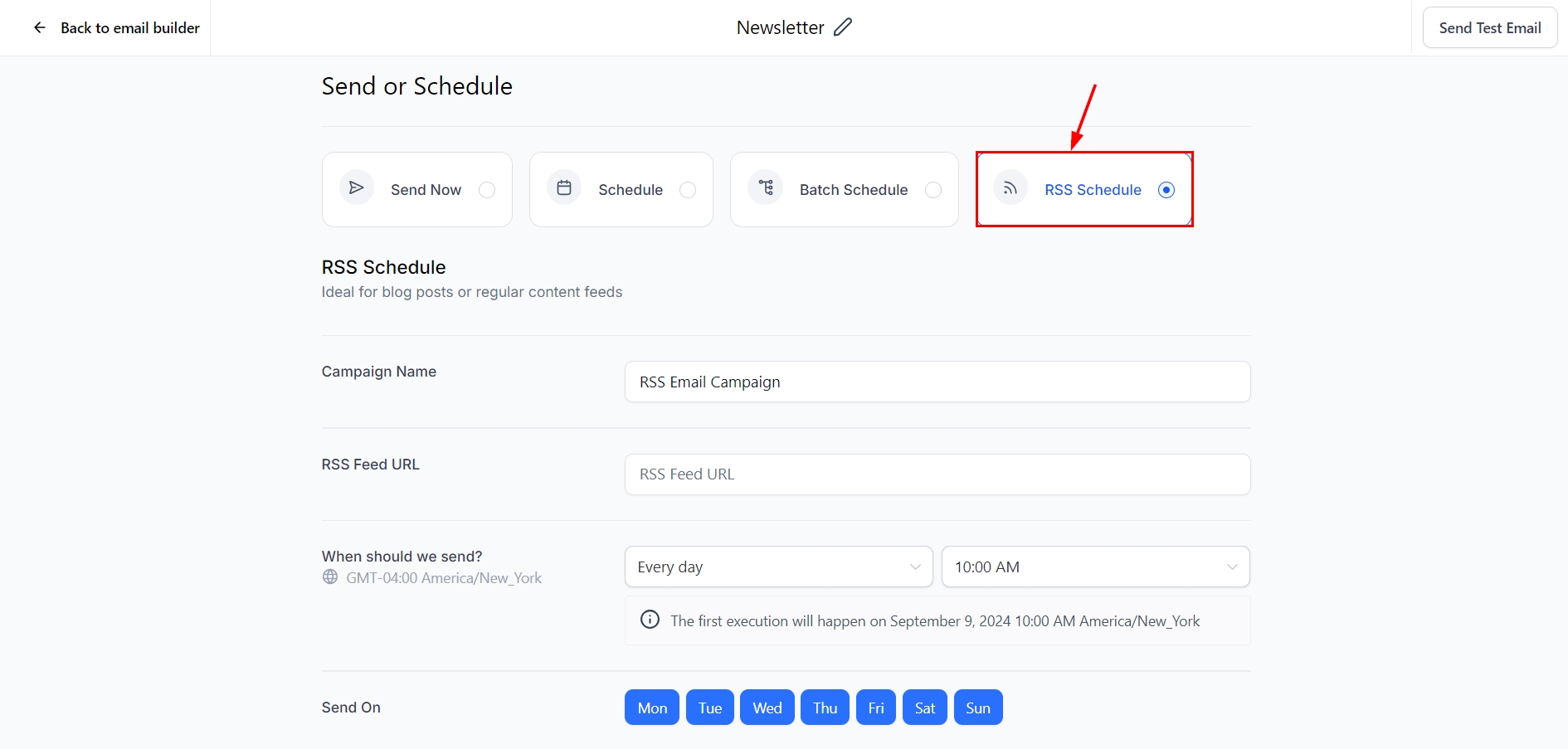Toggle the Sat day button
1568x749 pixels.
[x=924, y=708]
